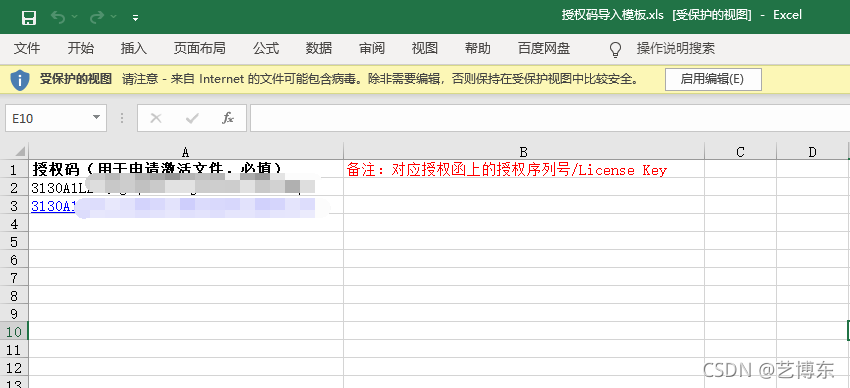Click the Enter checkmark in formula bar
Image resolution: width=850 pixels, height=388 pixels.
[x=192, y=118]
